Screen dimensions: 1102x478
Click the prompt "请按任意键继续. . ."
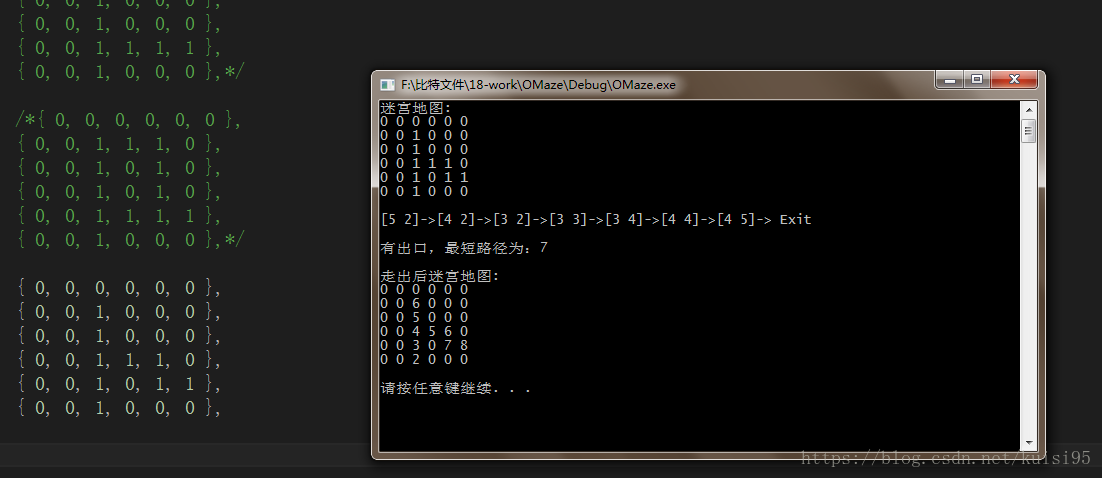455,388
